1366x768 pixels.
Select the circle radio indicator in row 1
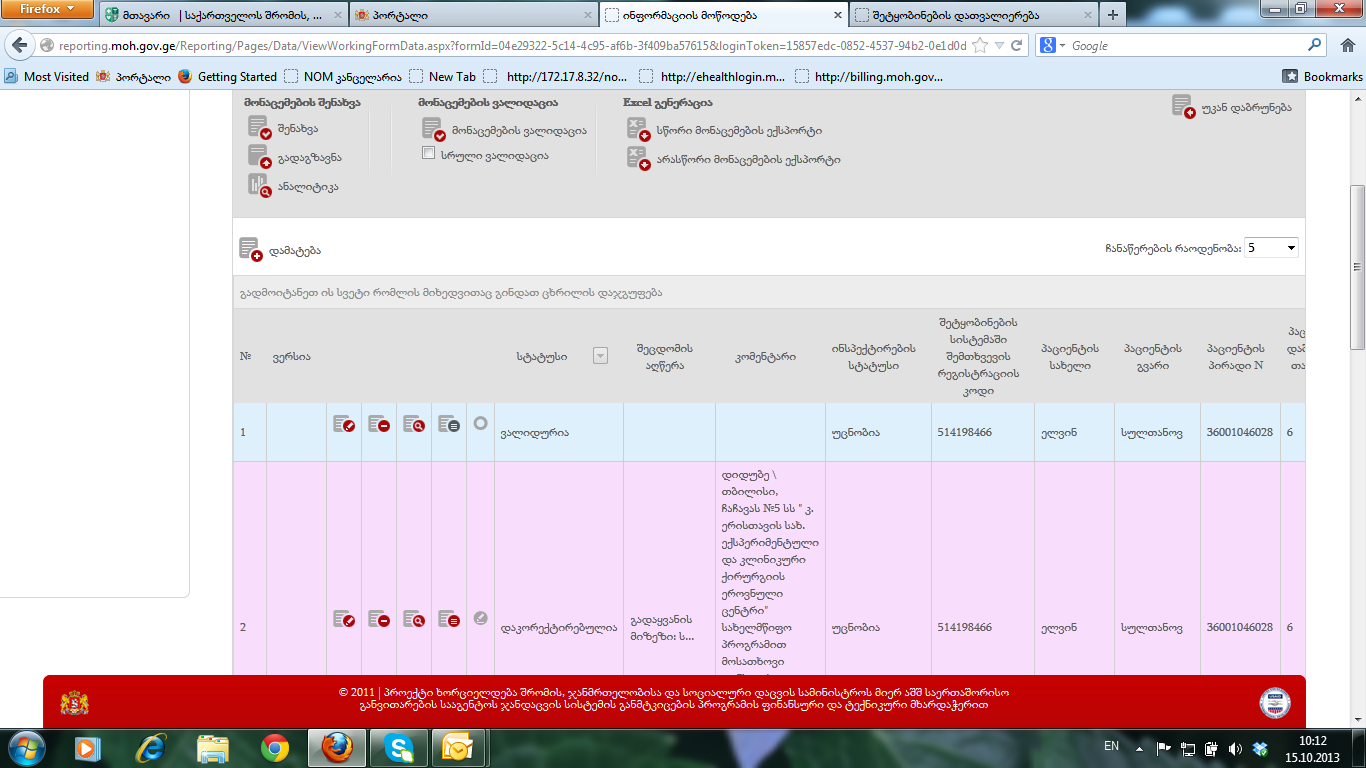point(480,423)
